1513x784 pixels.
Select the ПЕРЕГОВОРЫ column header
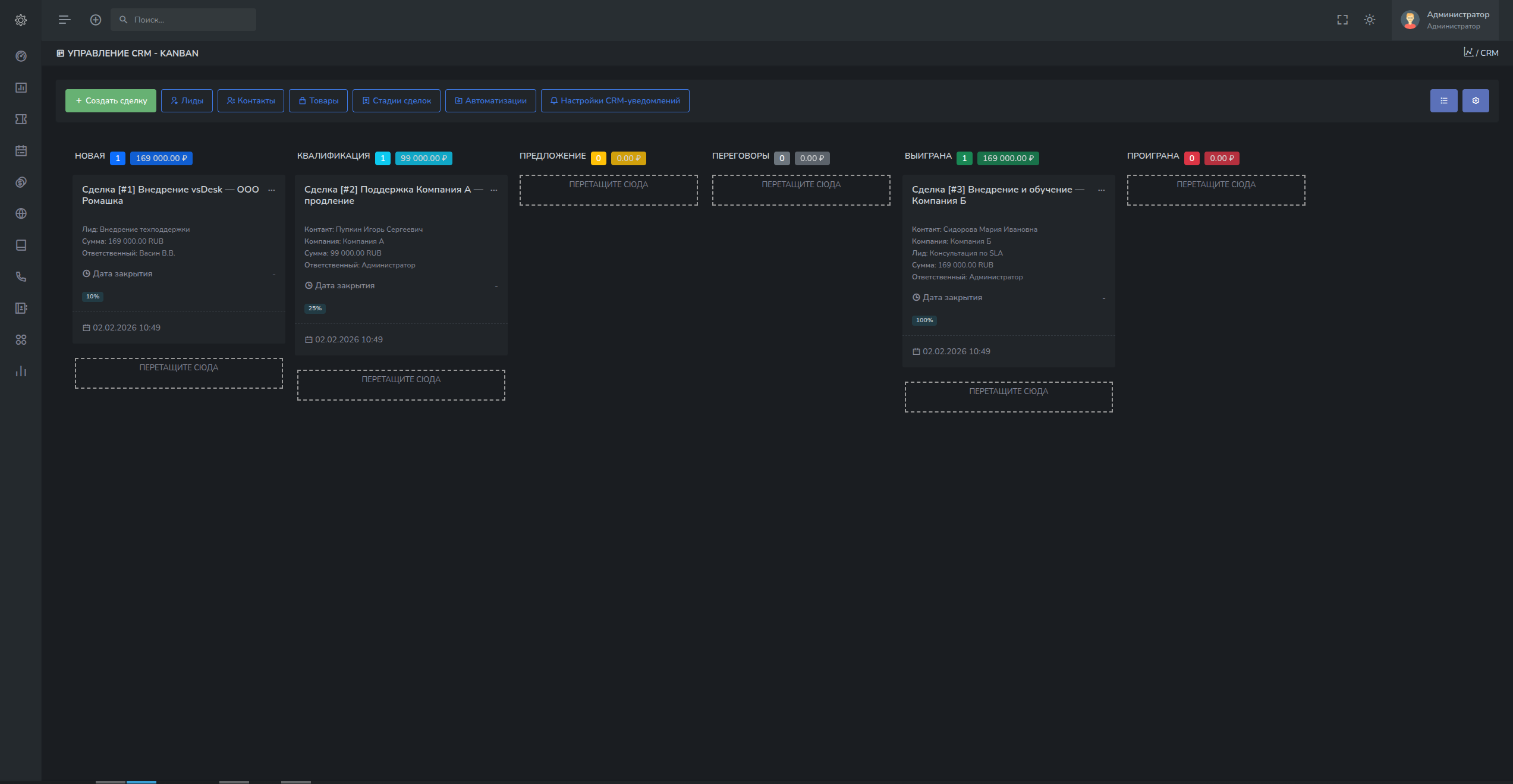741,156
